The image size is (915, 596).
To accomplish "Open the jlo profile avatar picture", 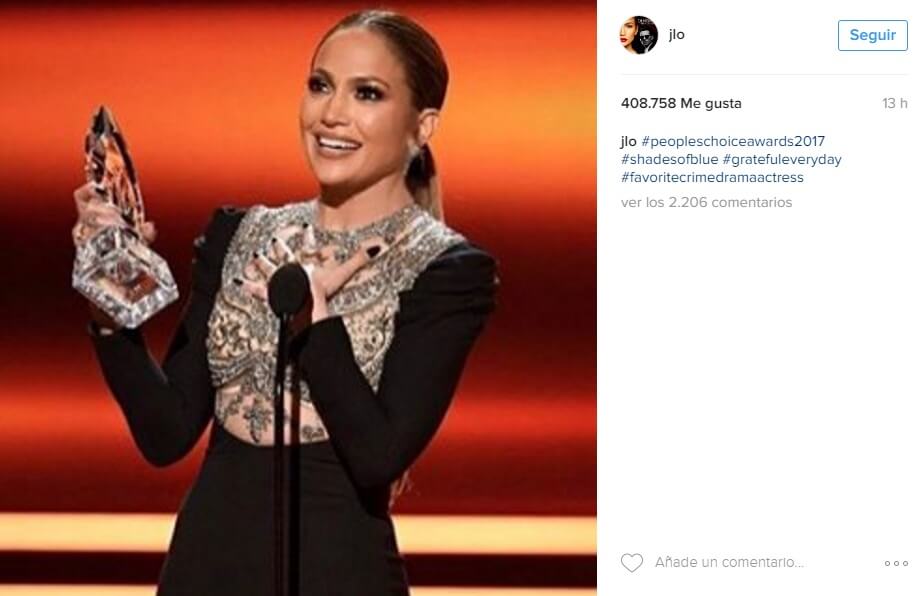I will (638, 35).
